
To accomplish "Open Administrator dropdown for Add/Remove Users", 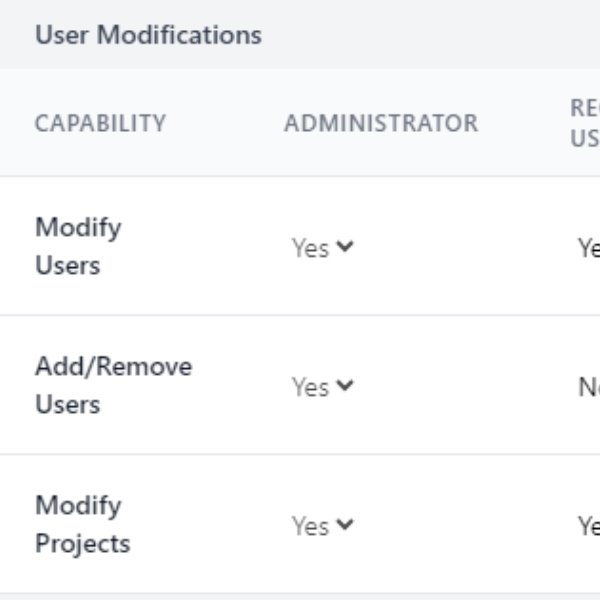I will (323, 386).
